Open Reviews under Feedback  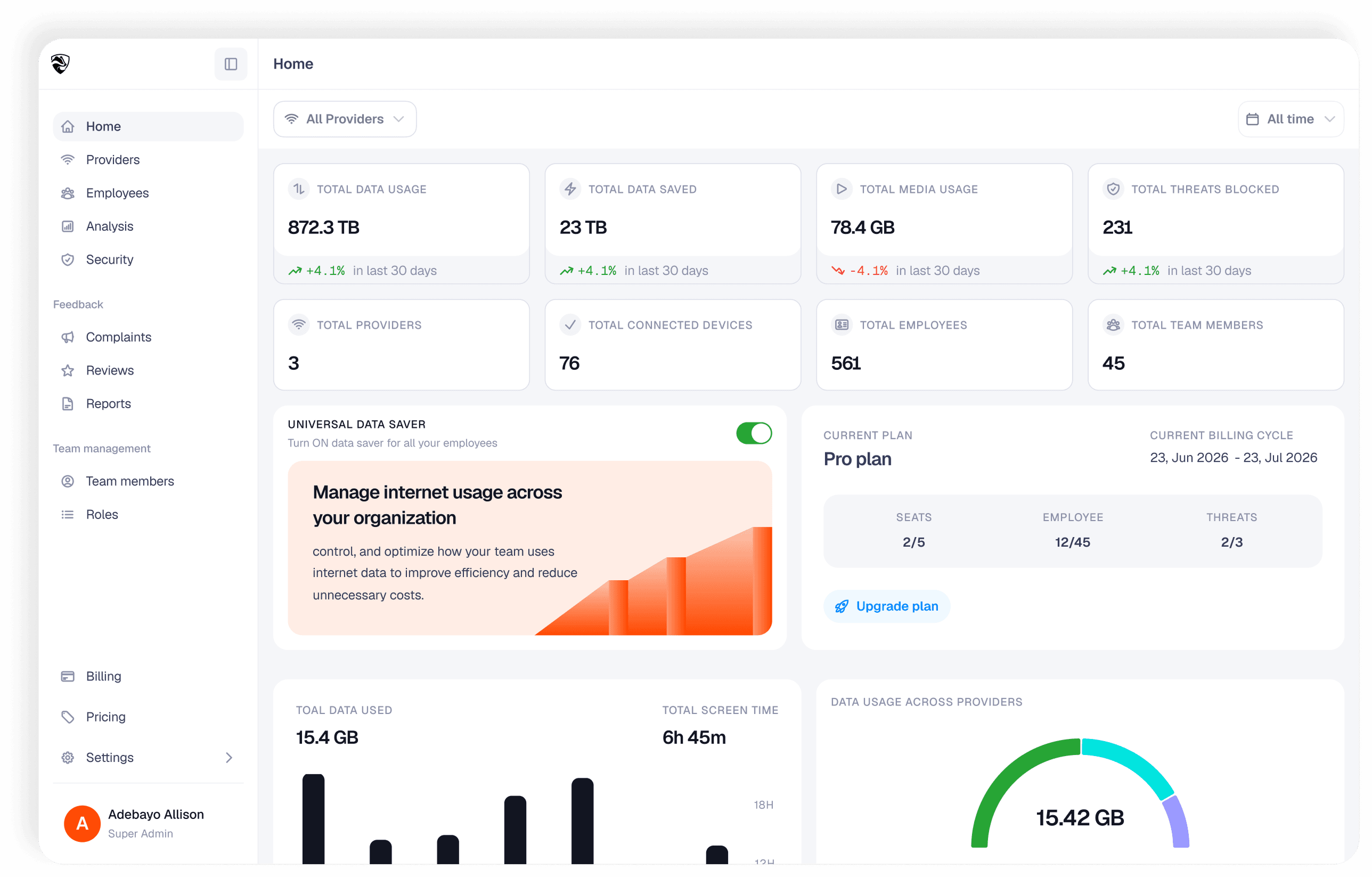[x=148, y=370]
